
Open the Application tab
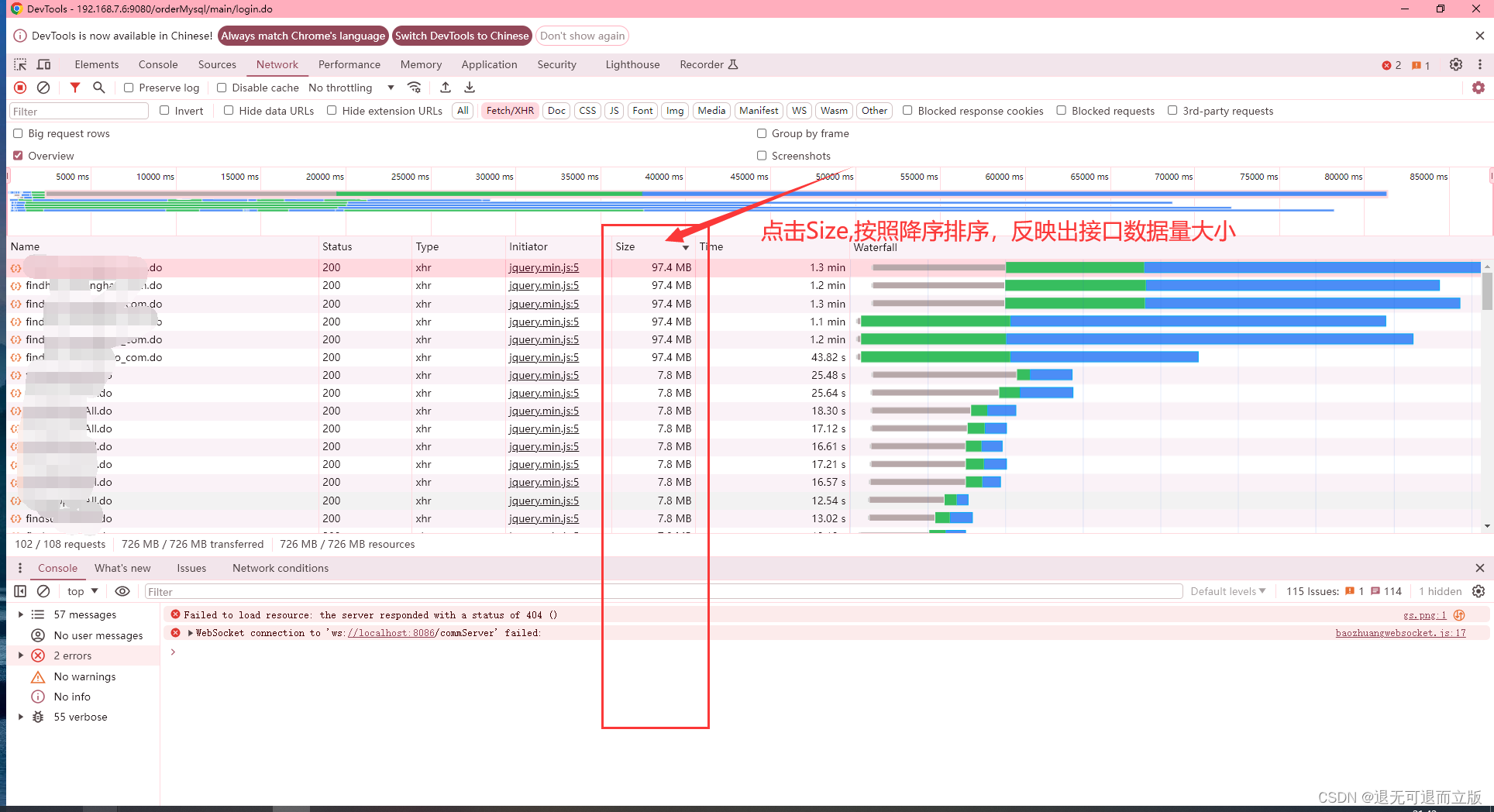tap(489, 64)
